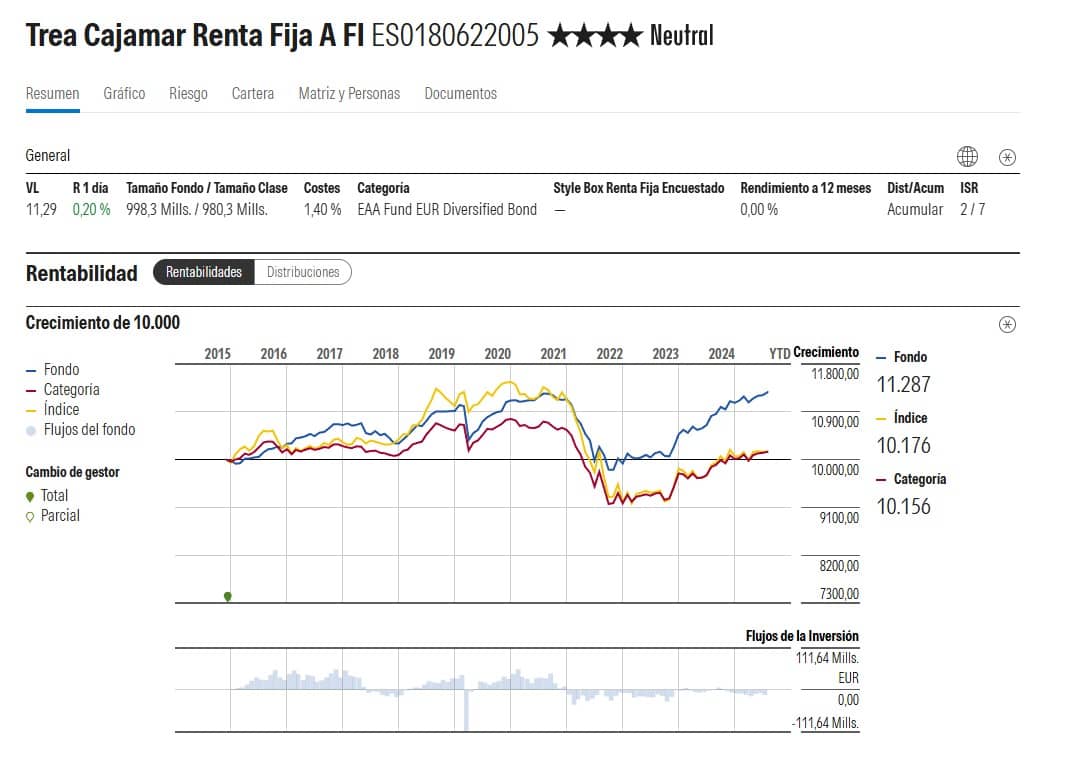Open the Riesgo tab

coord(188,93)
